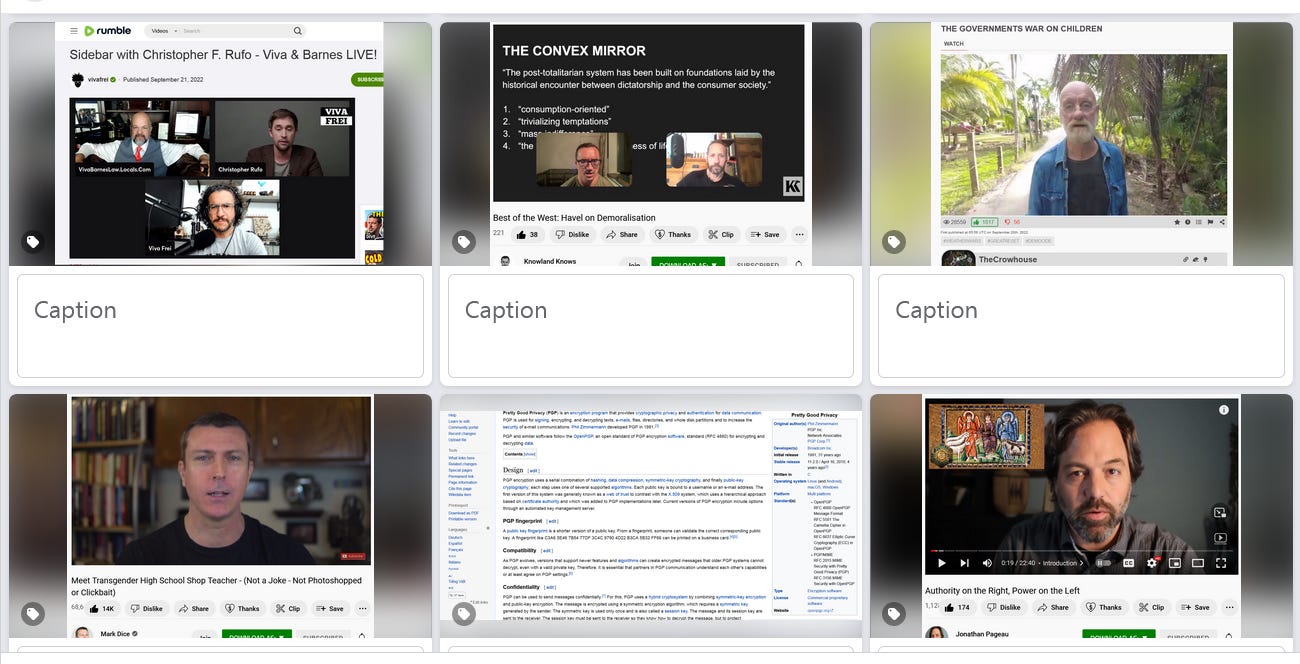Open the Mark Dice channel name
This screenshot has height=664, width=1300.
pyautogui.click(x=114, y=634)
